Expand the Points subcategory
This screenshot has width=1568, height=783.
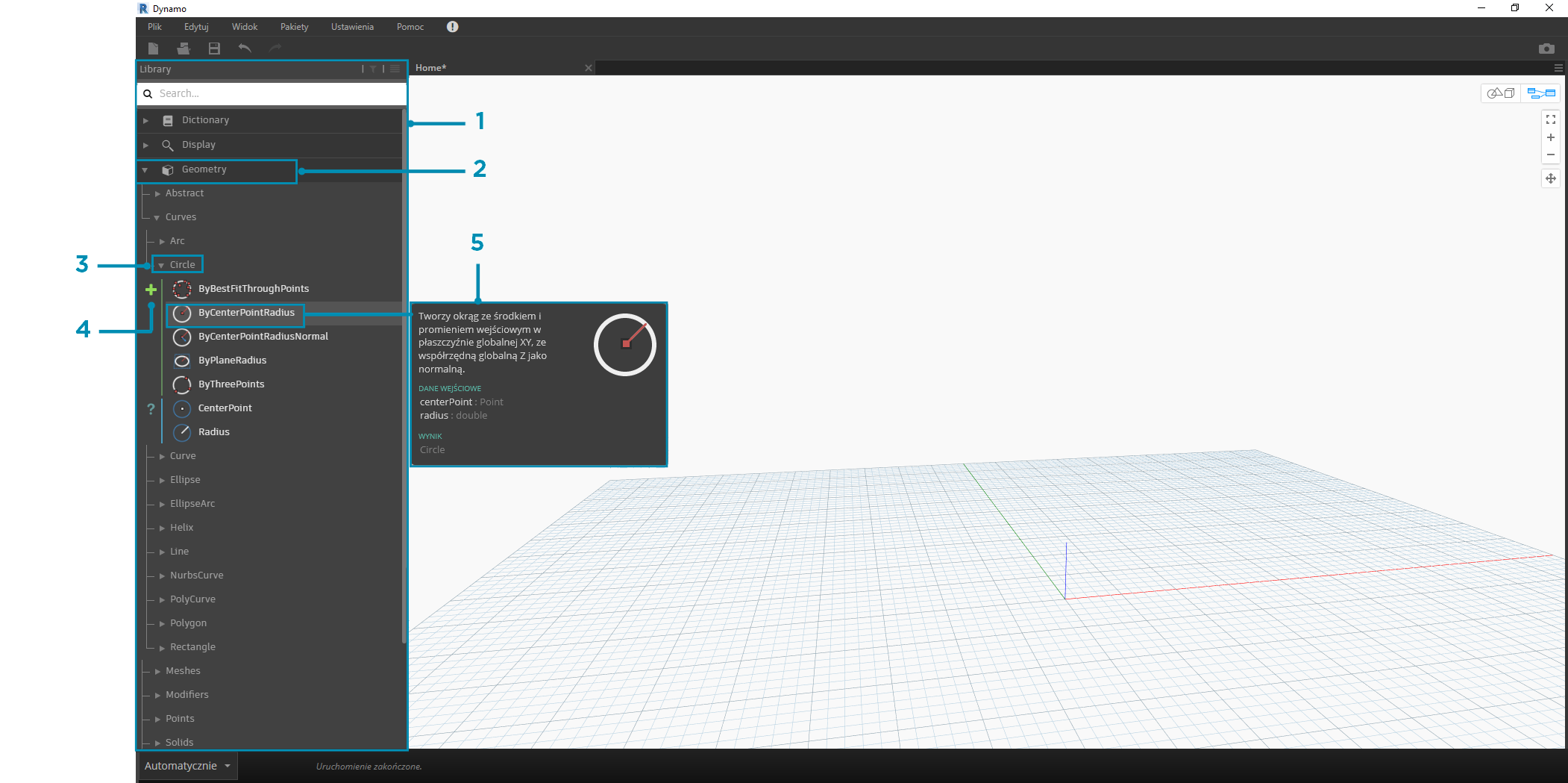157,720
